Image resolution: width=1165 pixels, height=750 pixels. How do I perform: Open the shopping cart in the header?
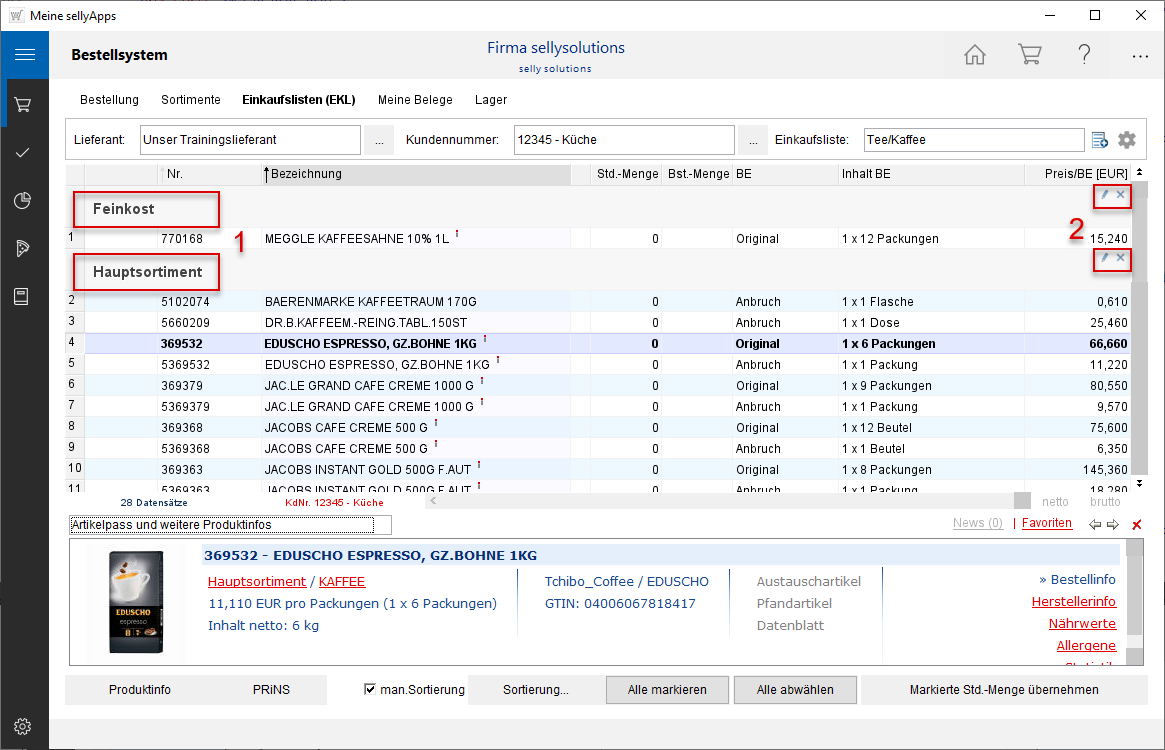tap(1029, 55)
